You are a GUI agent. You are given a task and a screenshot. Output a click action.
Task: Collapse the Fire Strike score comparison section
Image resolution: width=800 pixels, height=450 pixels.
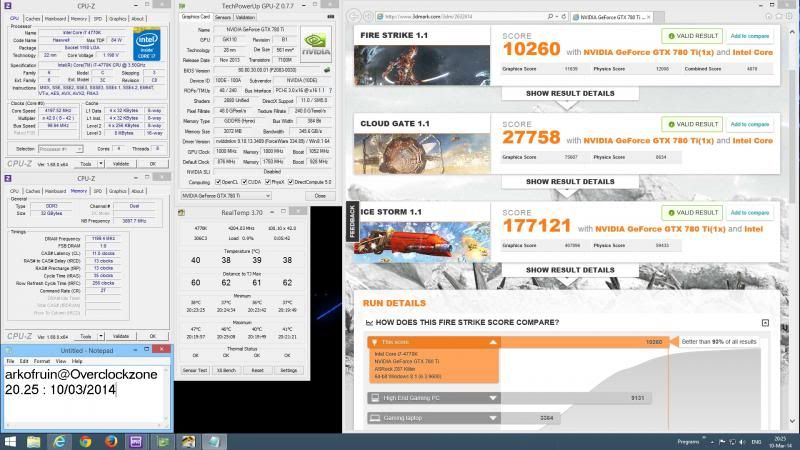tap(765, 322)
